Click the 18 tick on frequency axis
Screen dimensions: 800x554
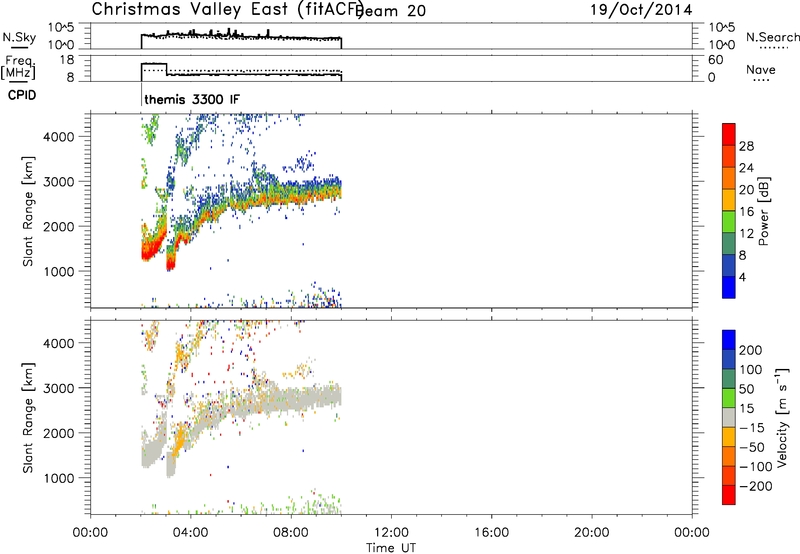(68, 60)
